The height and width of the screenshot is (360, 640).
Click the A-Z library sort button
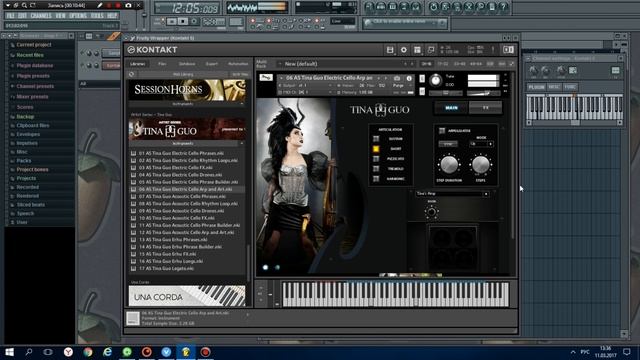coord(240,74)
